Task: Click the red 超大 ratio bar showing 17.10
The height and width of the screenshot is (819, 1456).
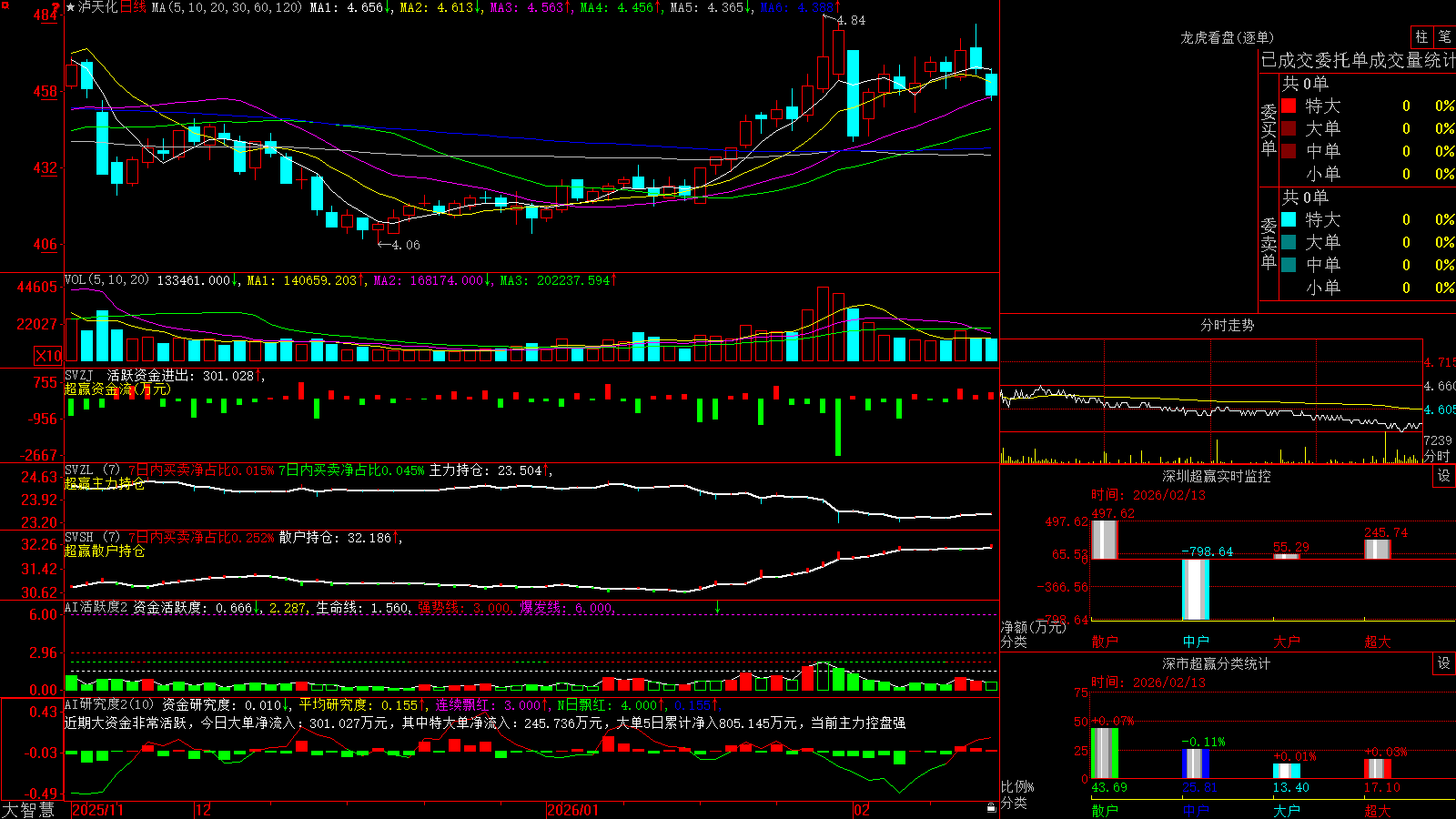Action: [1377, 769]
